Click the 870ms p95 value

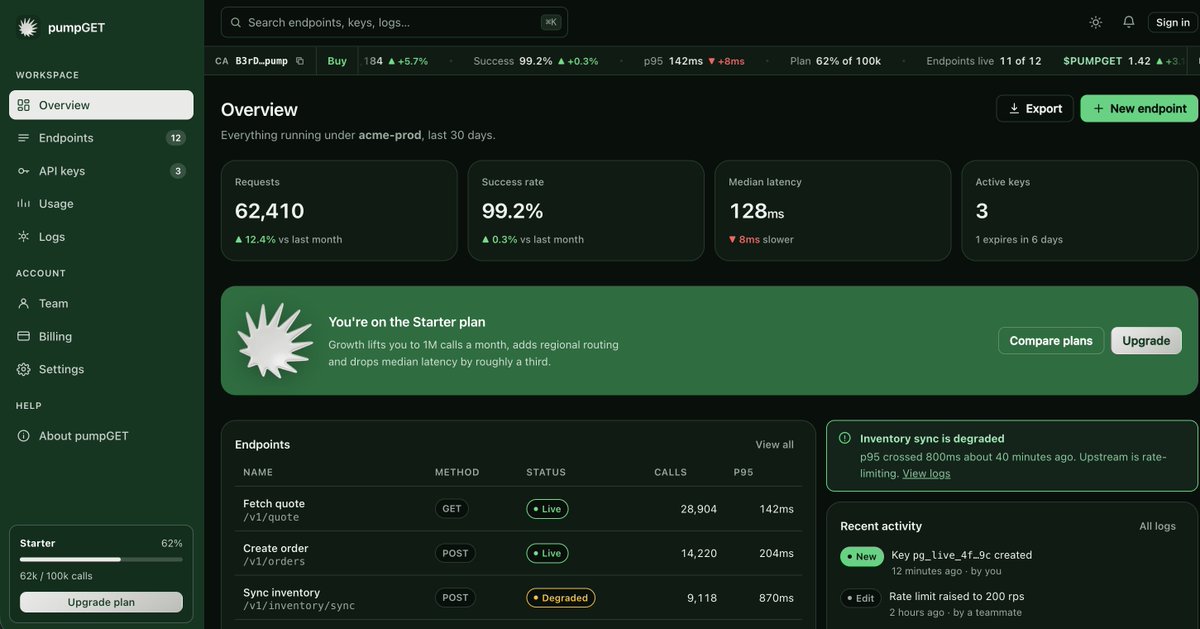(x=776, y=598)
